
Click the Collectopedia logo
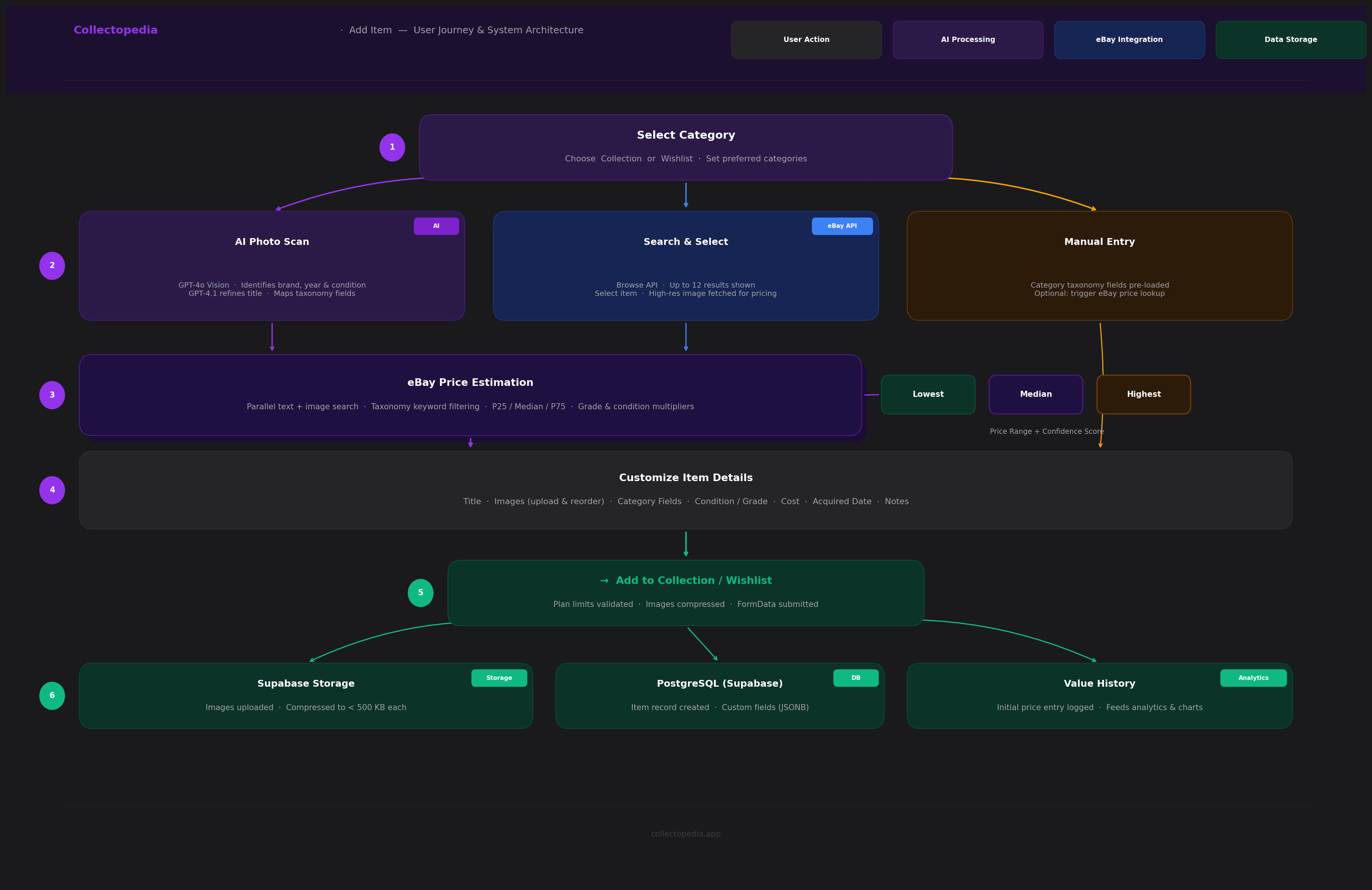pyautogui.click(x=115, y=29)
